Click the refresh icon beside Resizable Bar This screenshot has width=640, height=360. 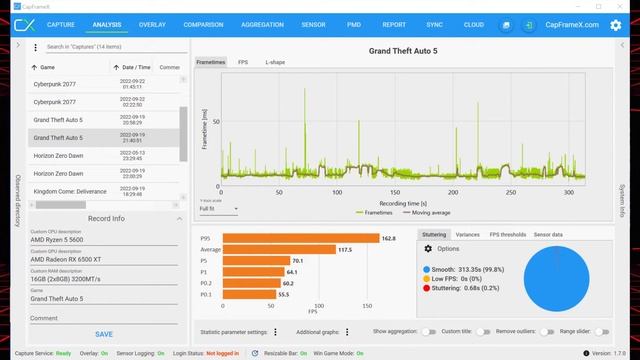tap(255, 353)
